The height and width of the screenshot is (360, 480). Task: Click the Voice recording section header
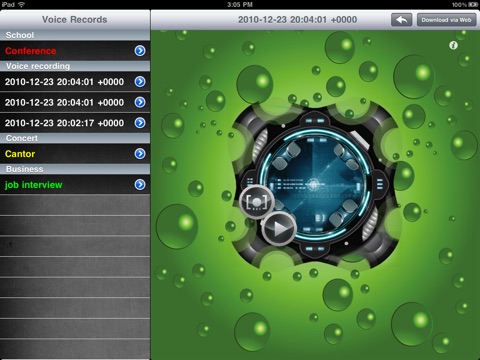point(75,66)
